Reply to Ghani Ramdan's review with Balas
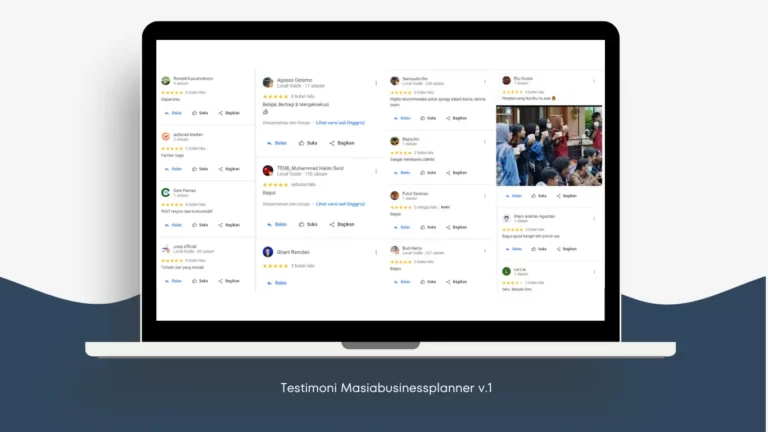768x432 pixels. (x=277, y=283)
